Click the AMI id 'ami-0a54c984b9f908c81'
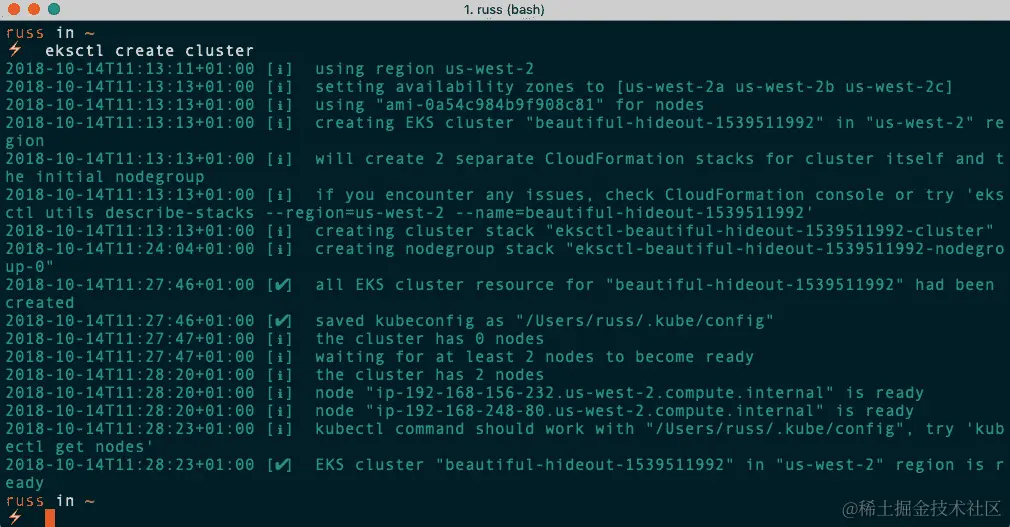This screenshot has height=527, width=1010. click(x=490, y=104)
